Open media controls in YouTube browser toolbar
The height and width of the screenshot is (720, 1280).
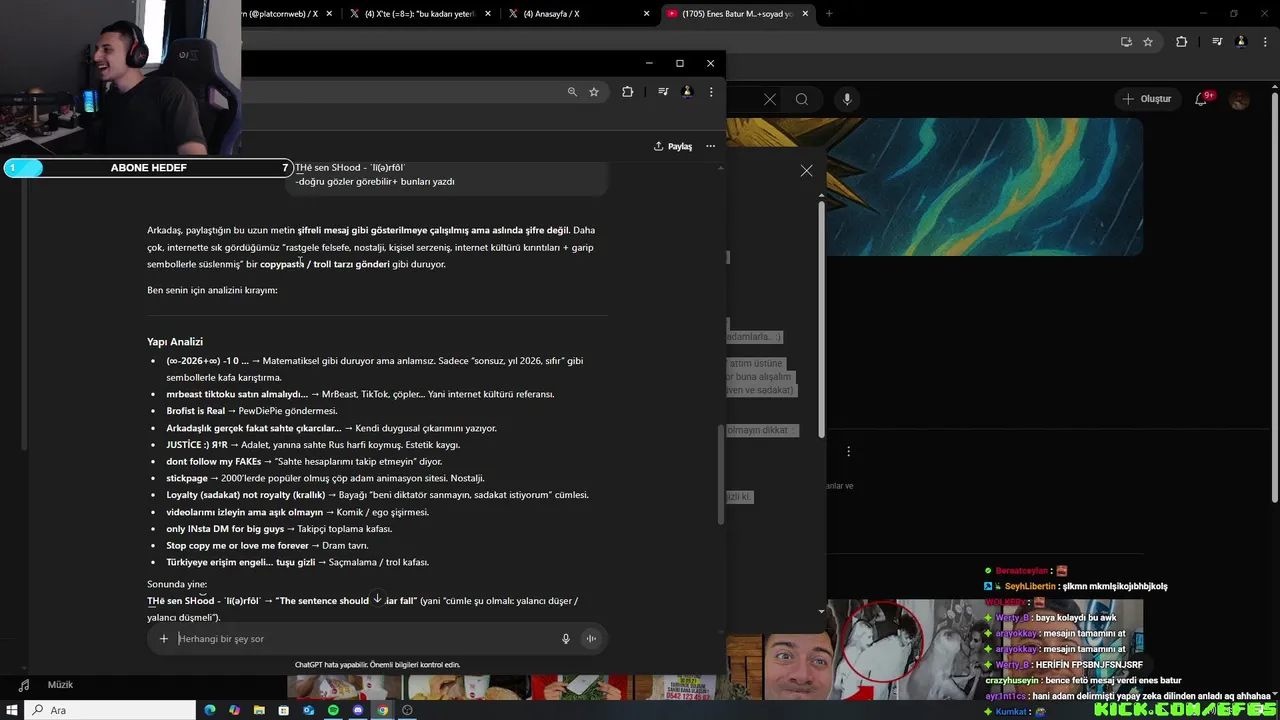[x=1217, y=42]
